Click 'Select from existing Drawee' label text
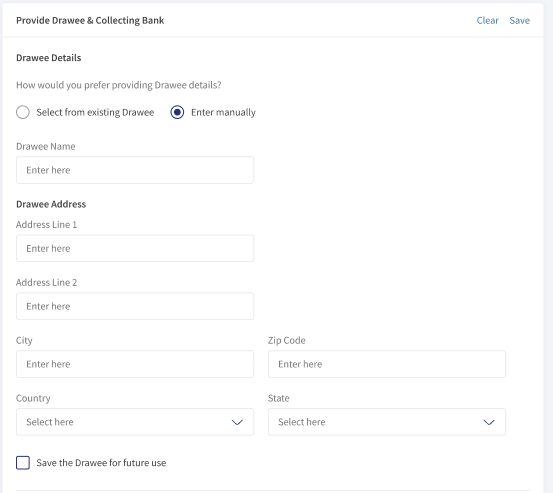 (x=95, y=112)
